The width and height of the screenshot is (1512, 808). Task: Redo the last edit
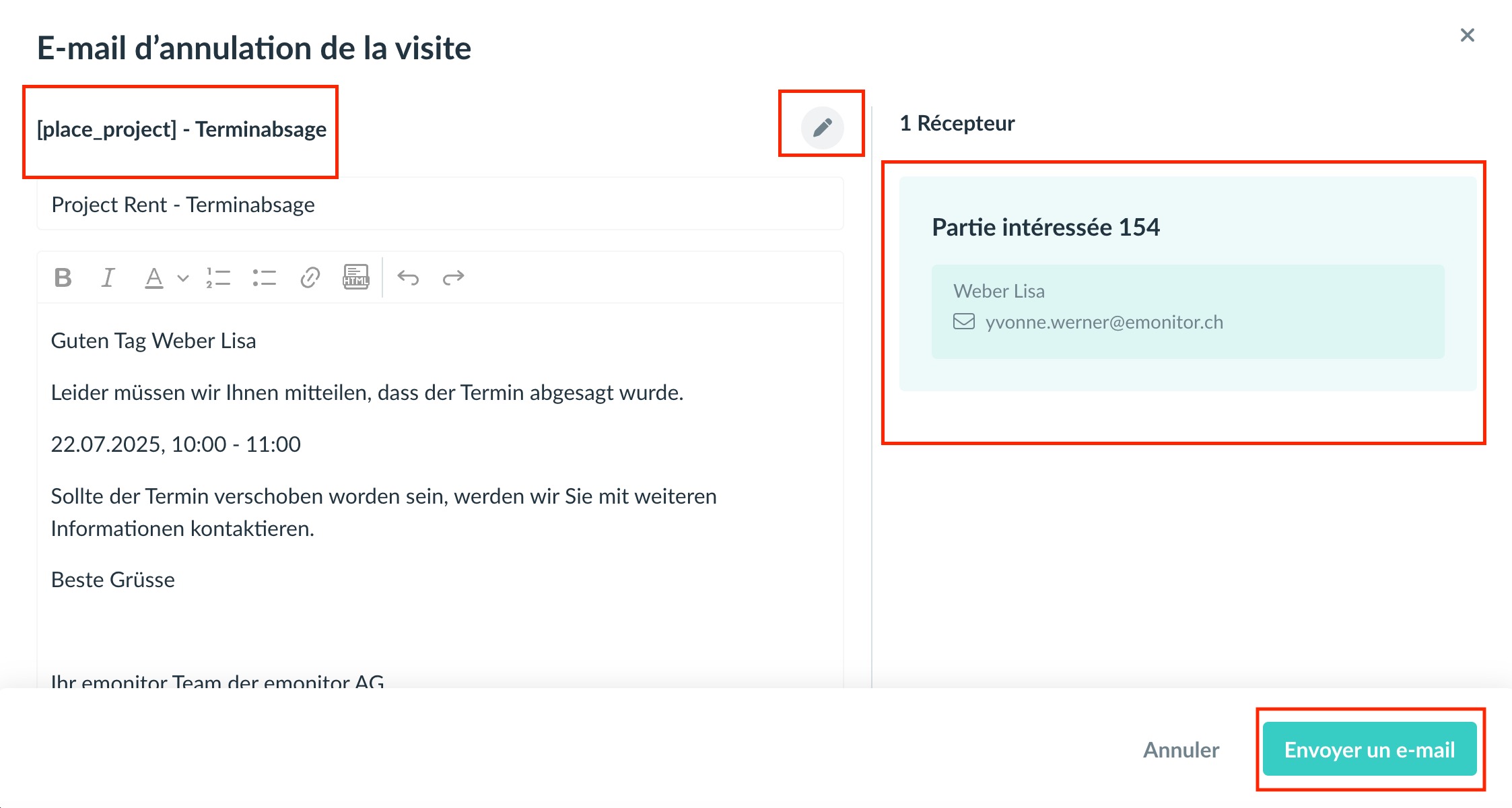coord(453,277)
